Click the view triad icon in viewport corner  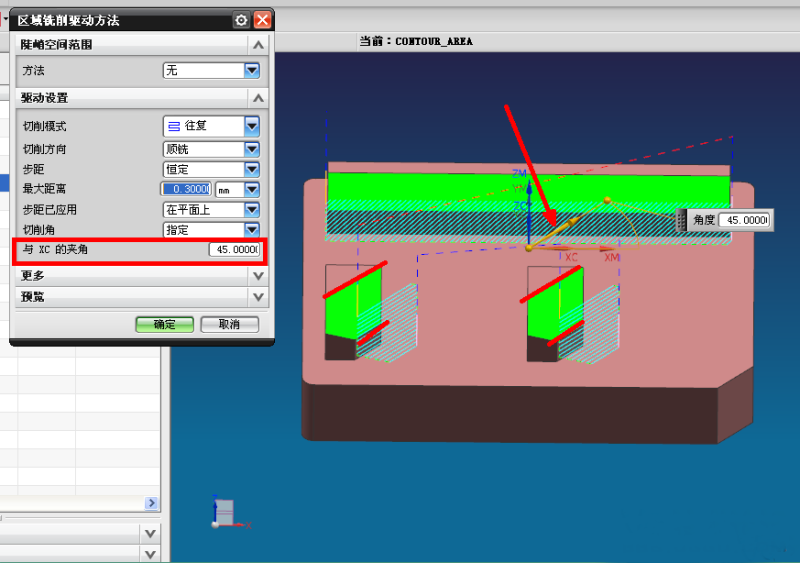pyautogui.click(x=226, y=512)
